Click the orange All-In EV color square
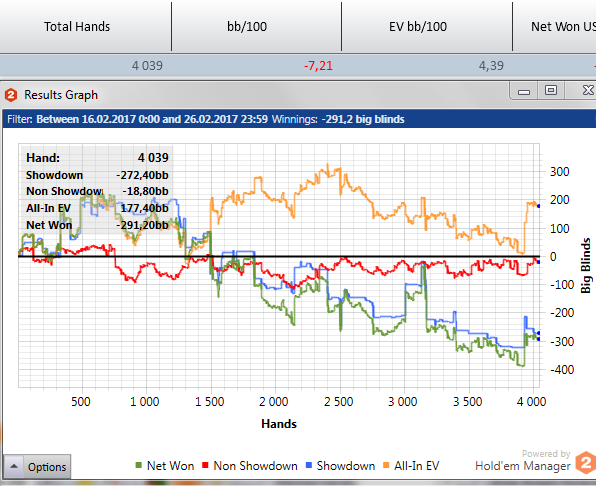 386,465
